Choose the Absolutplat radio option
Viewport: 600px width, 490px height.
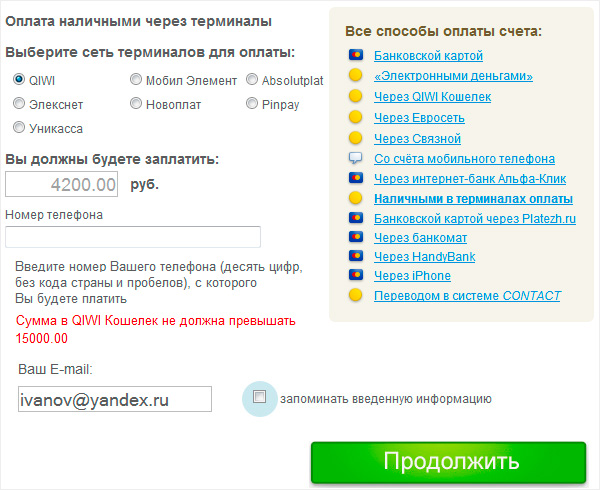(x=251, y=79)
